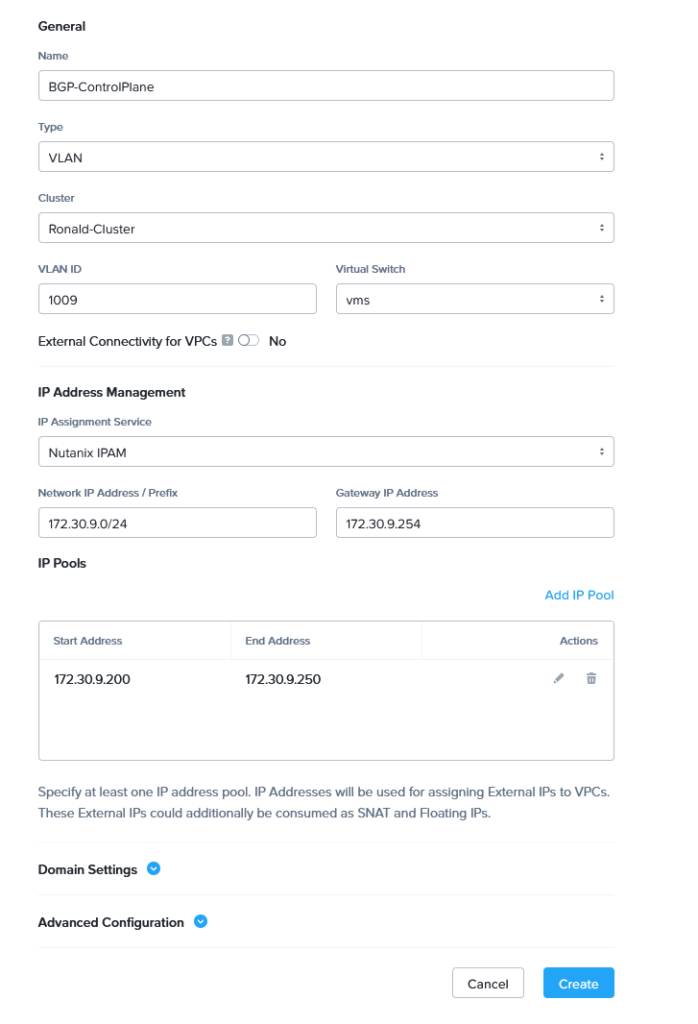Click help icon next to External Connectivity
Image resolution: width=698 pixels, height=1024 pixels.
227,341
